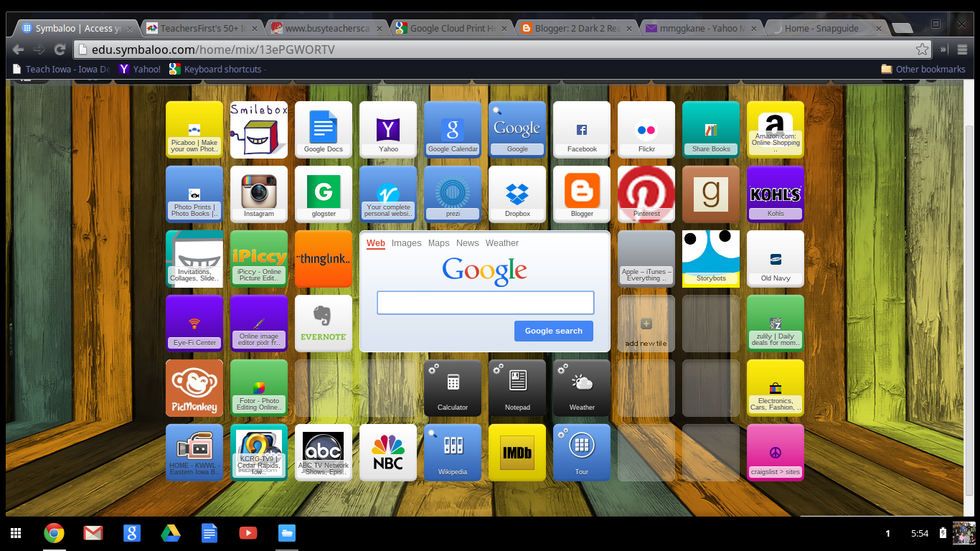Screen dimensions: 980x551
Task: Open the PicMonkey tile
Action: point(194,388)
